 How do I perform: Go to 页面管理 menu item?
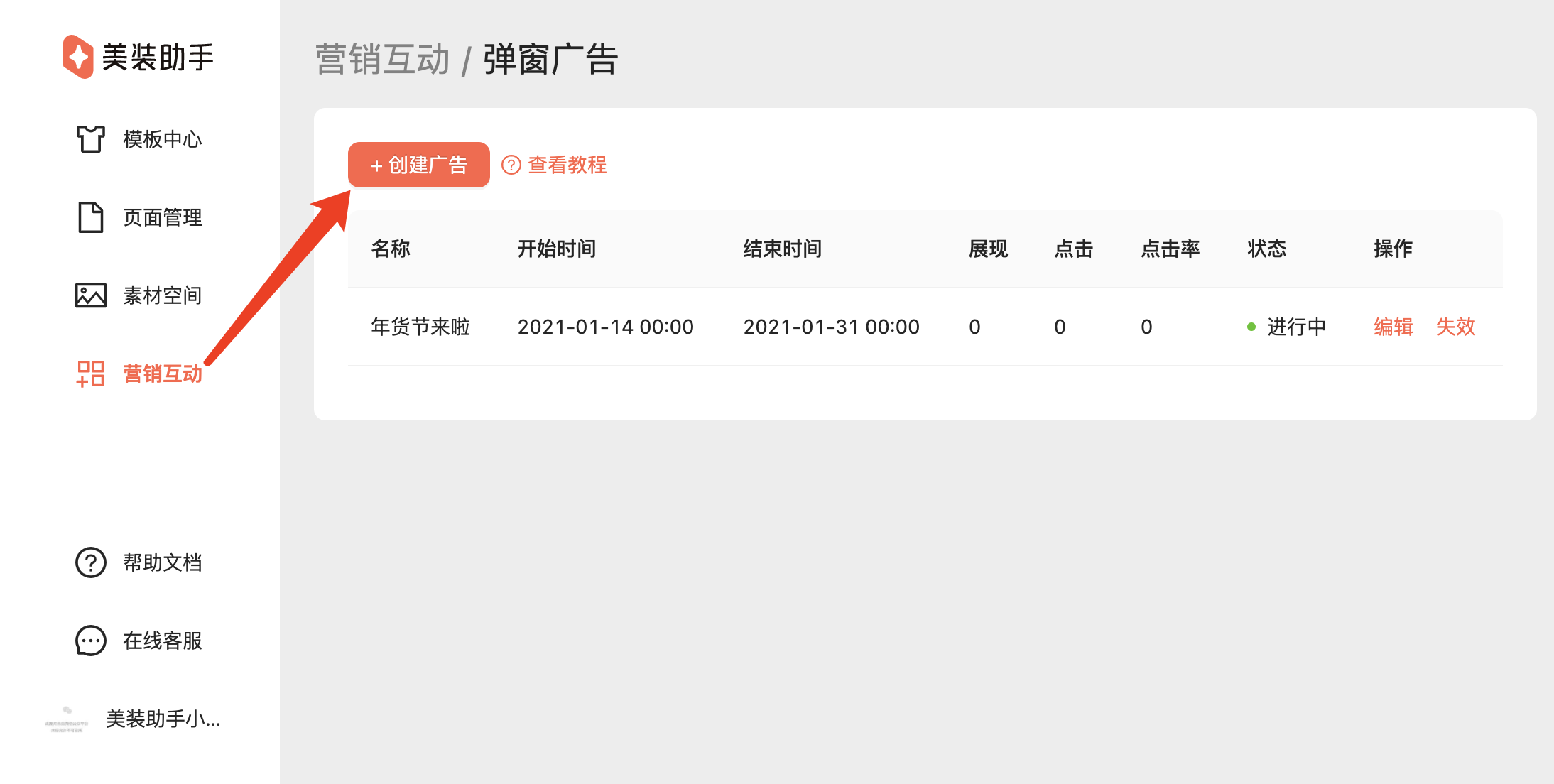pos(163,217)
